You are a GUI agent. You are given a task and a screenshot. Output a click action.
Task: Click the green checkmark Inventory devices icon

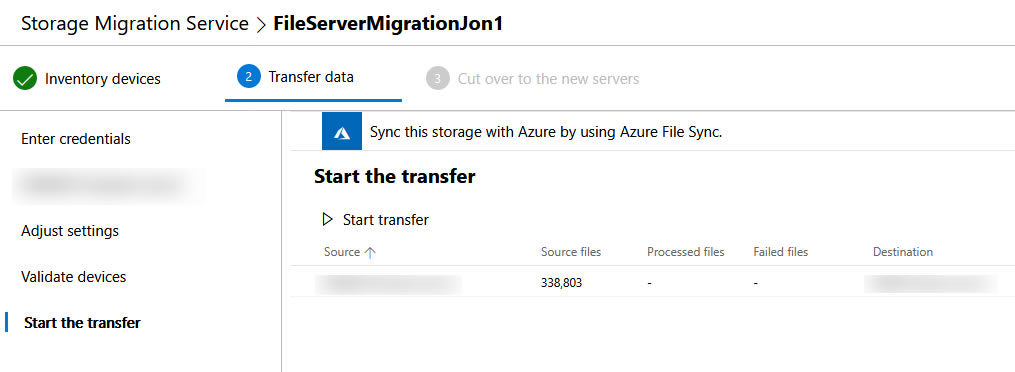click(25, 80)
